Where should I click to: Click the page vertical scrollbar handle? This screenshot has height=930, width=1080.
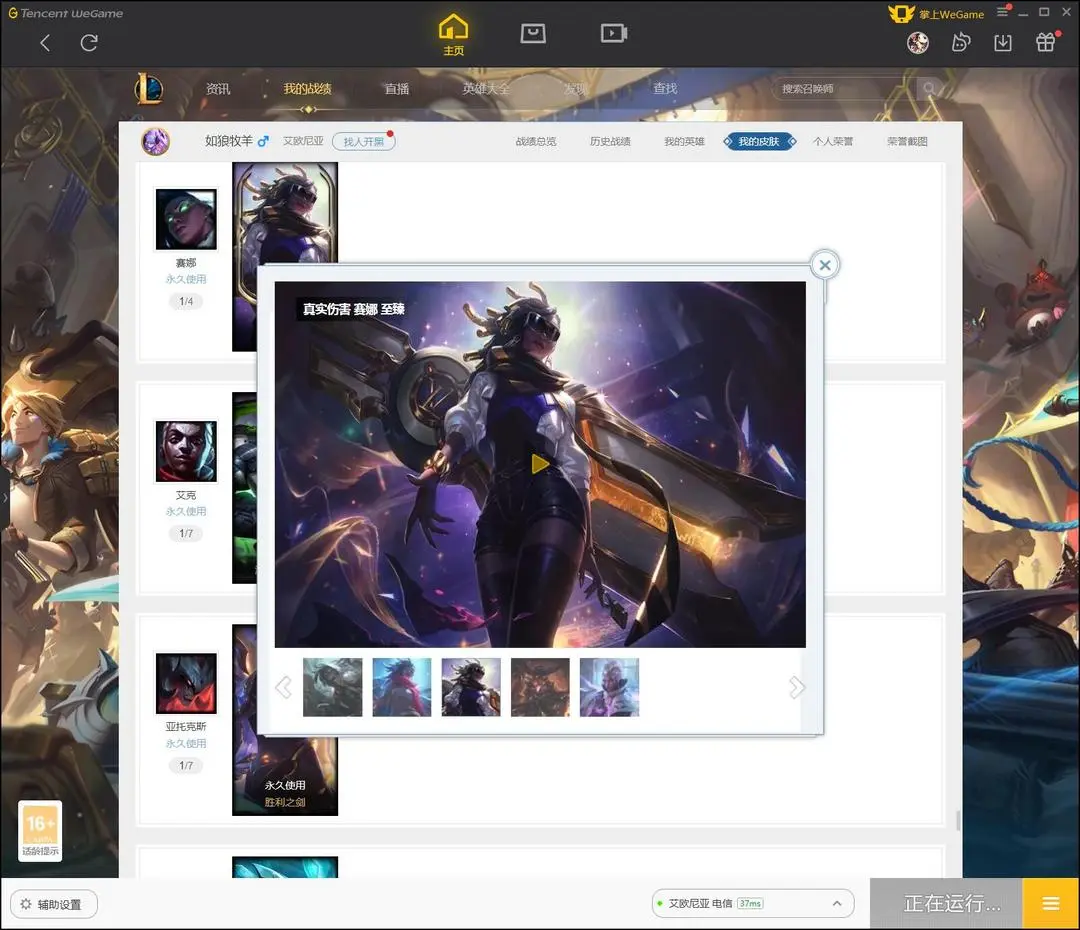[957, 820]
